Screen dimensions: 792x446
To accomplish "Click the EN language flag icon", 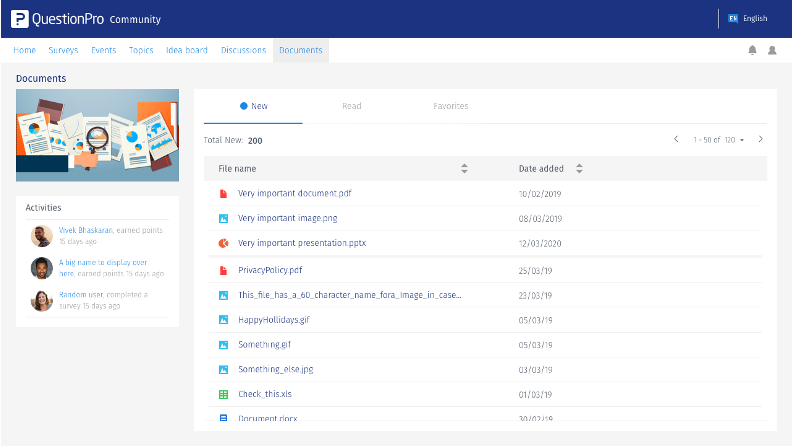I will (733, 19).
